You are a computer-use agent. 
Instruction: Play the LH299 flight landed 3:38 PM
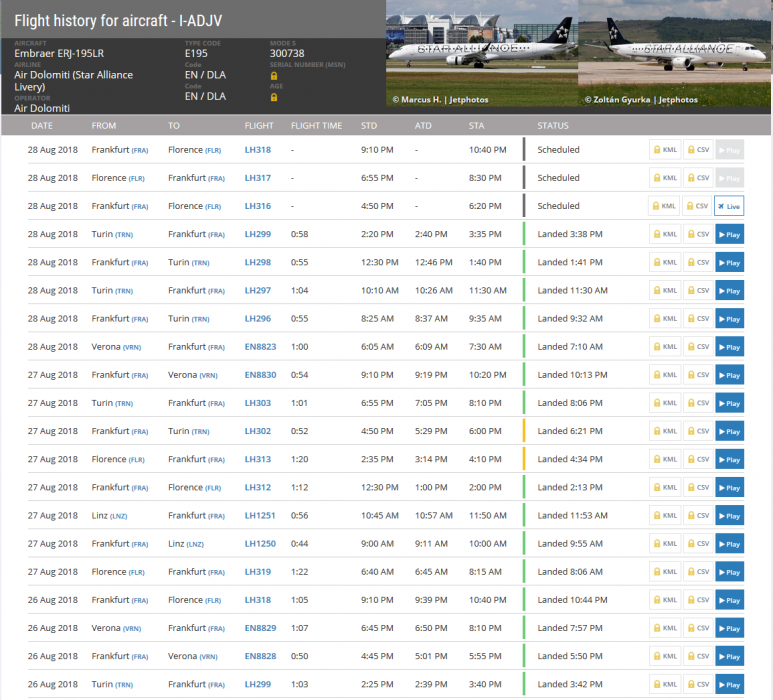point(729,234)
